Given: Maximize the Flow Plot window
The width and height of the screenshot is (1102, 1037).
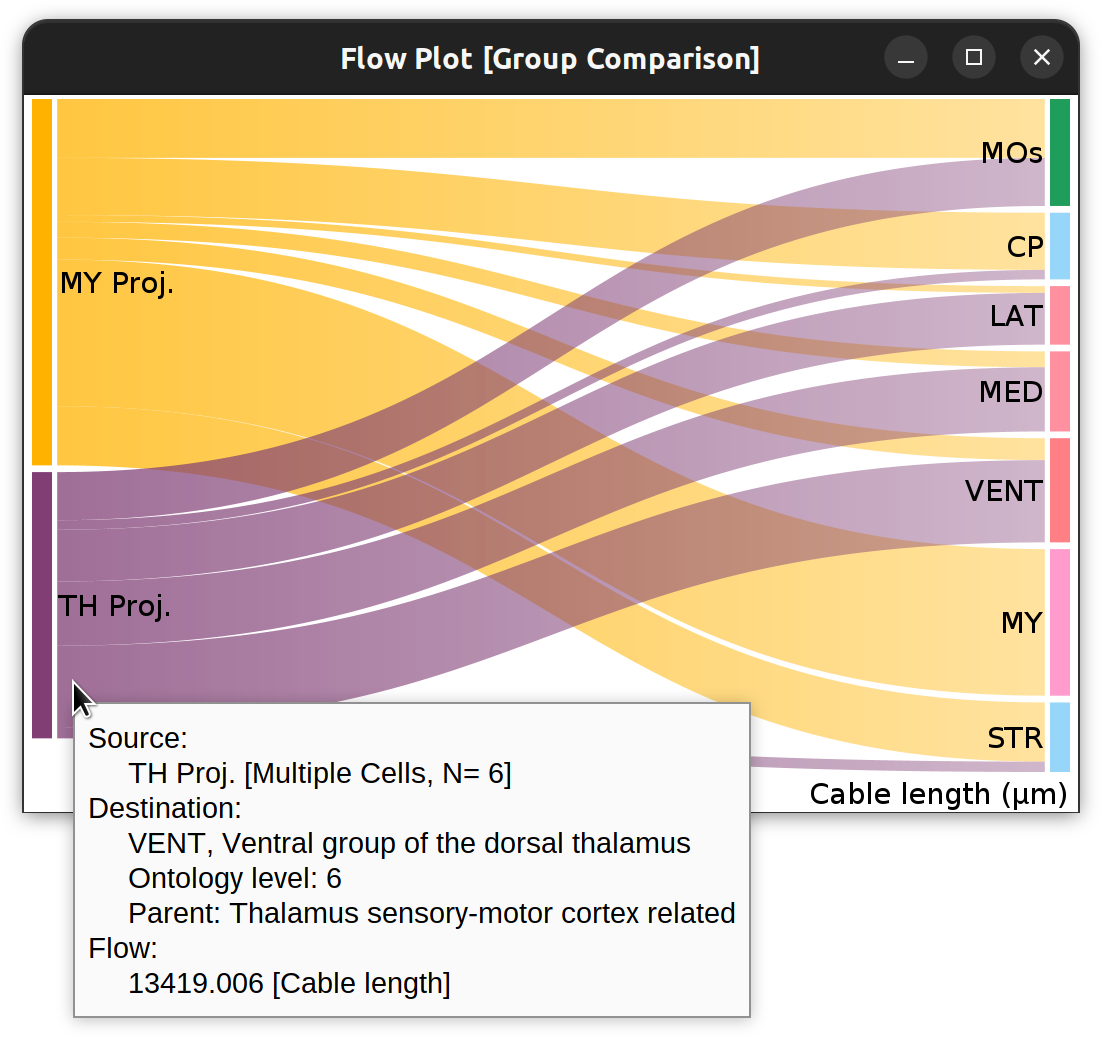Looking at the screenshot, I should tap(973, 58).
